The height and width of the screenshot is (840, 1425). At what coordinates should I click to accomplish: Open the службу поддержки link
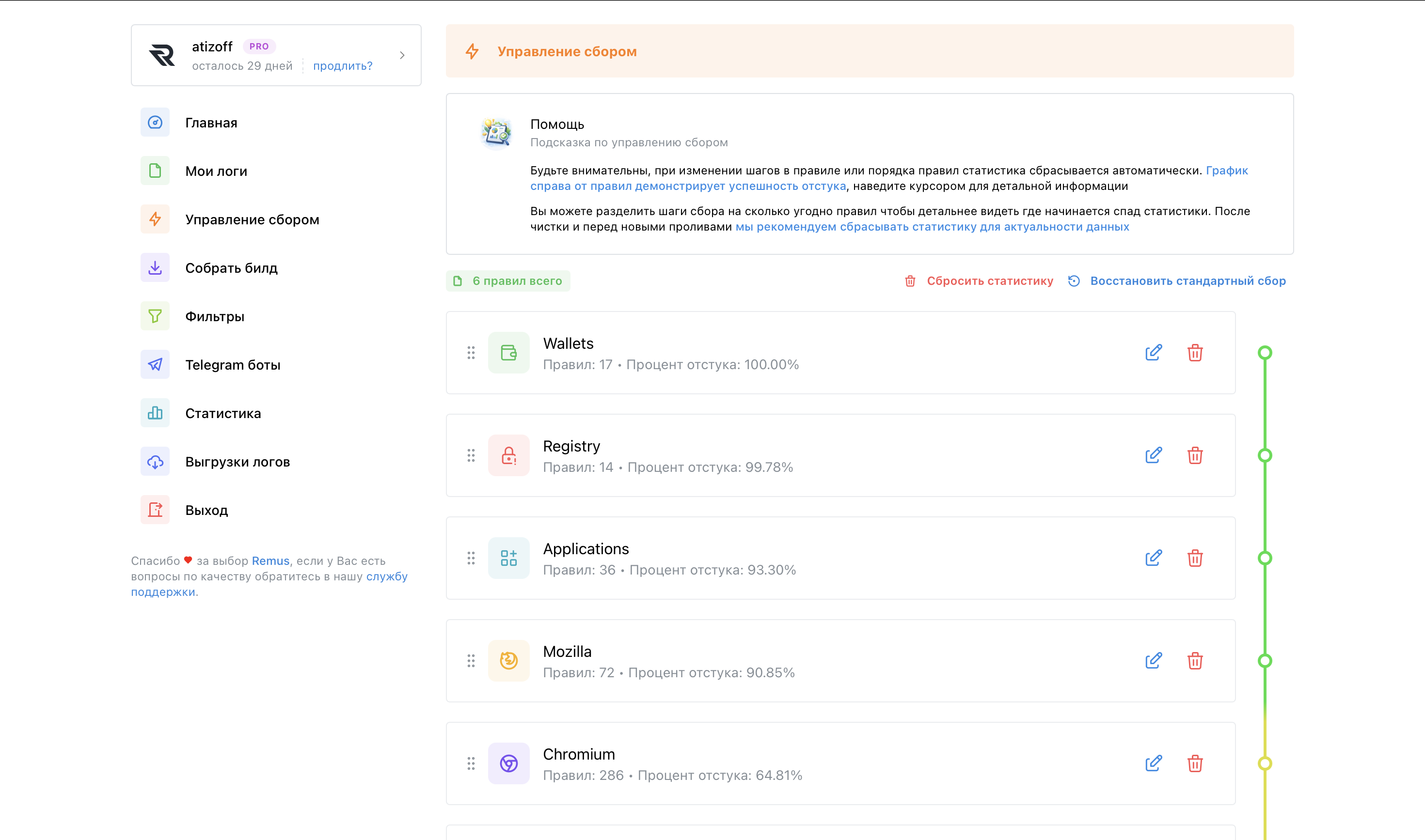point(386,577)
